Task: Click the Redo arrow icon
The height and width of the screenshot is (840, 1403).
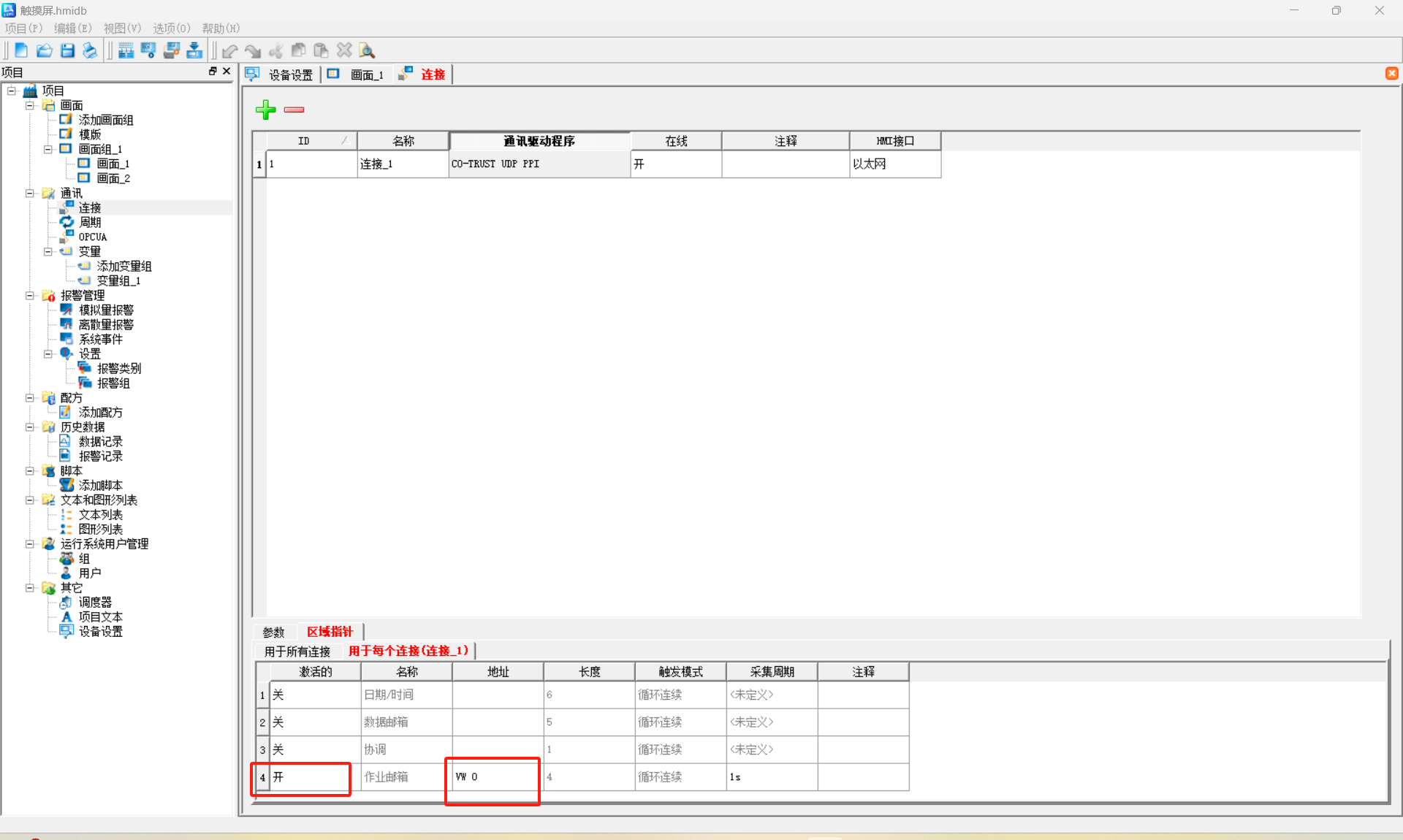Action: (x=253, y=50)
